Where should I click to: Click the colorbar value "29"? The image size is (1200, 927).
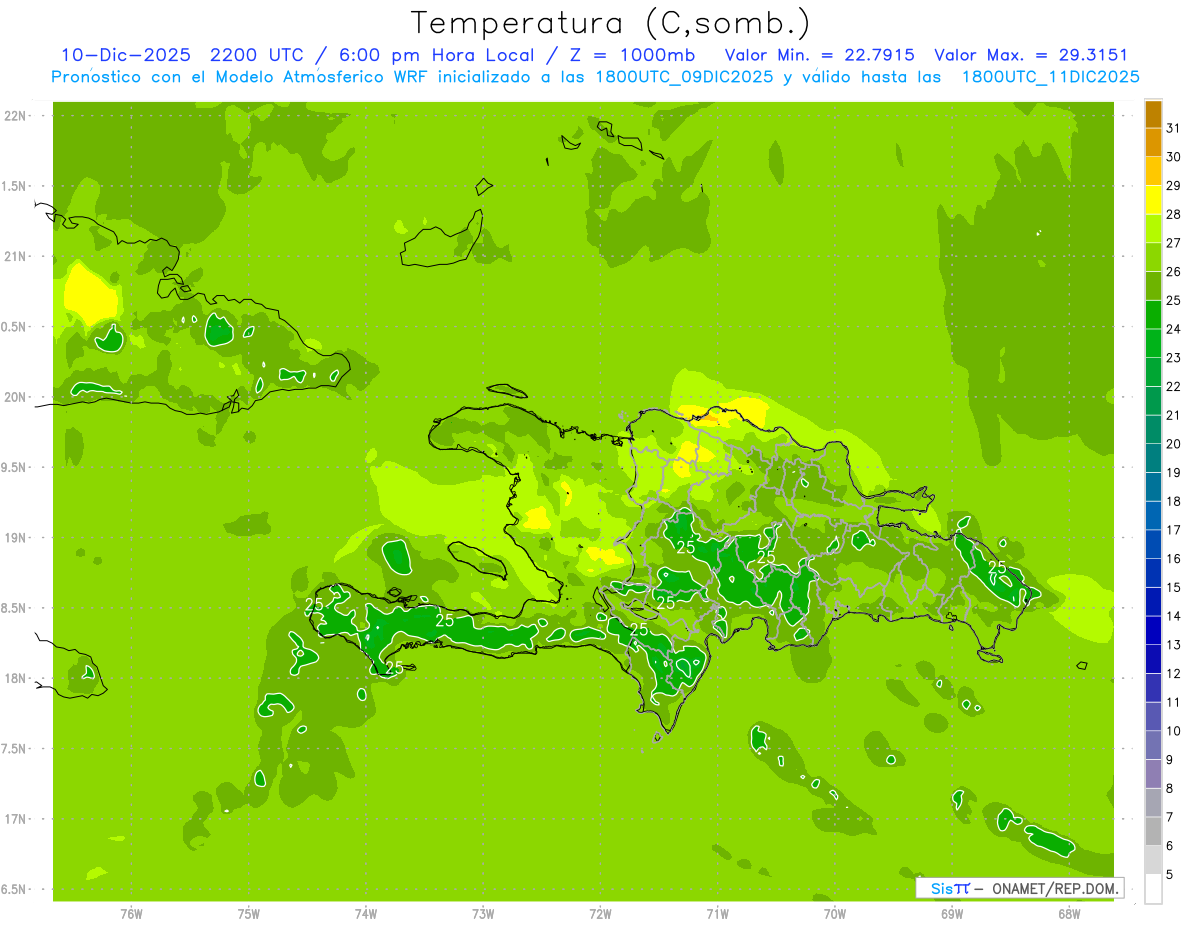point(1173,185)
